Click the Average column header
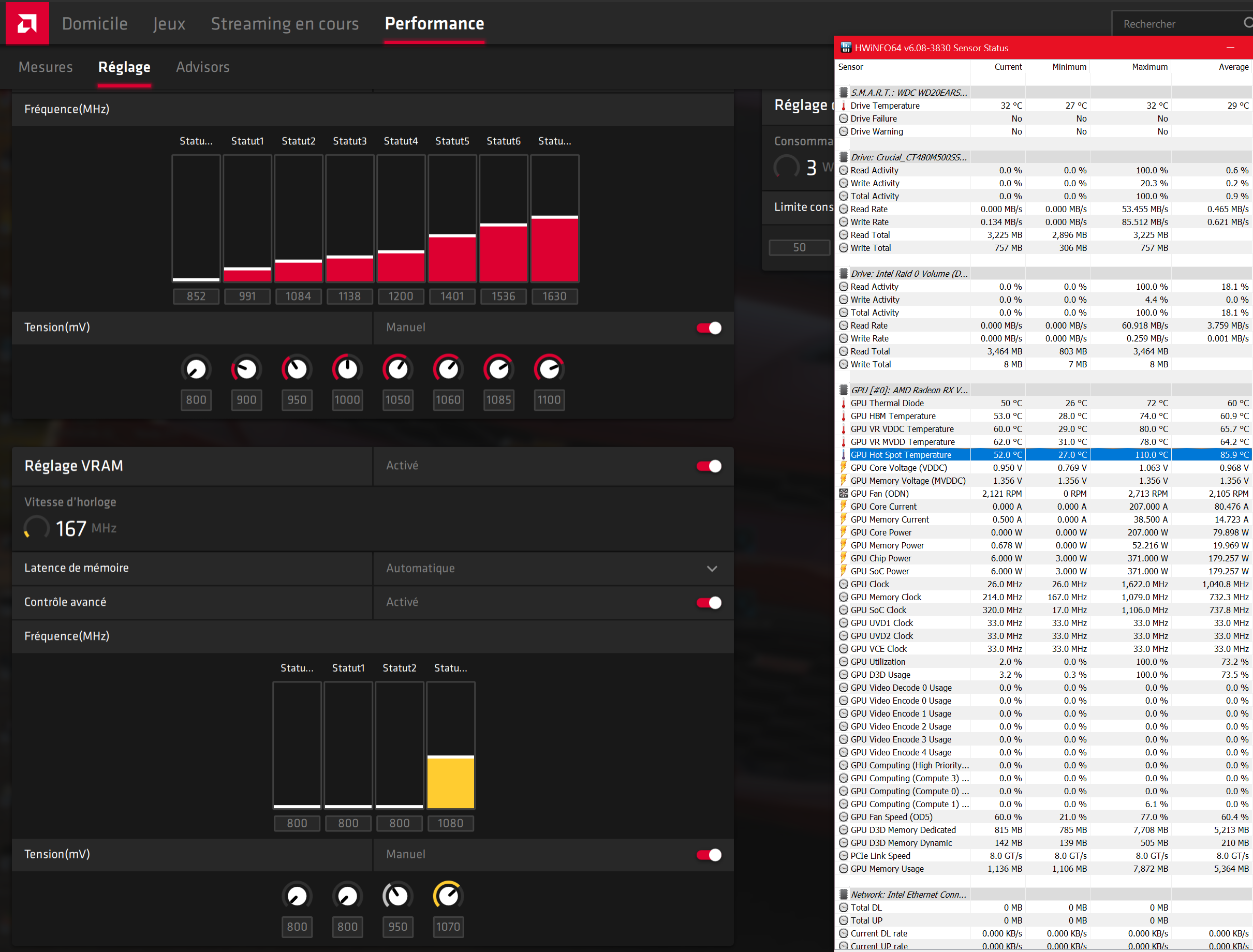The image size is (1253, 952). click(1233, 67)
